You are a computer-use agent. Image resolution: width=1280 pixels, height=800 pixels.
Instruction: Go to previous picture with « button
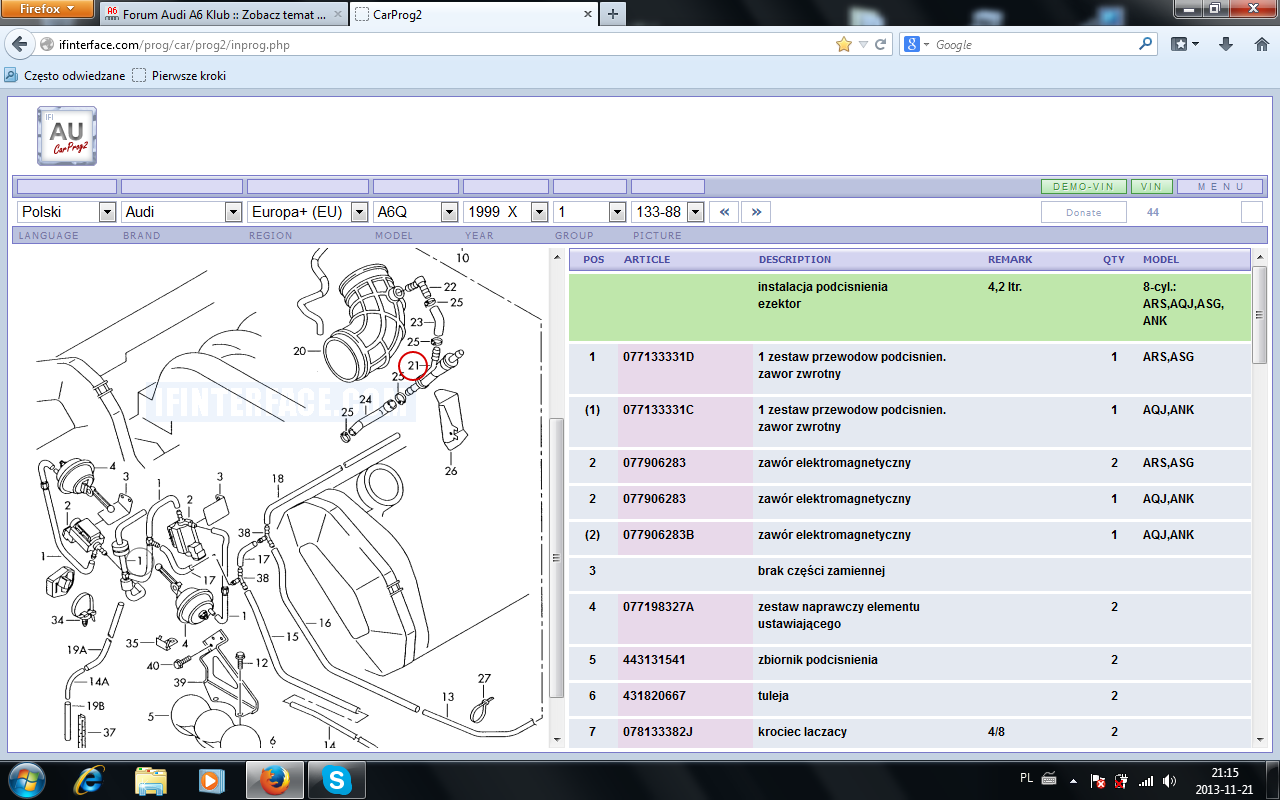pyautogui.click(x=725, y=212)
